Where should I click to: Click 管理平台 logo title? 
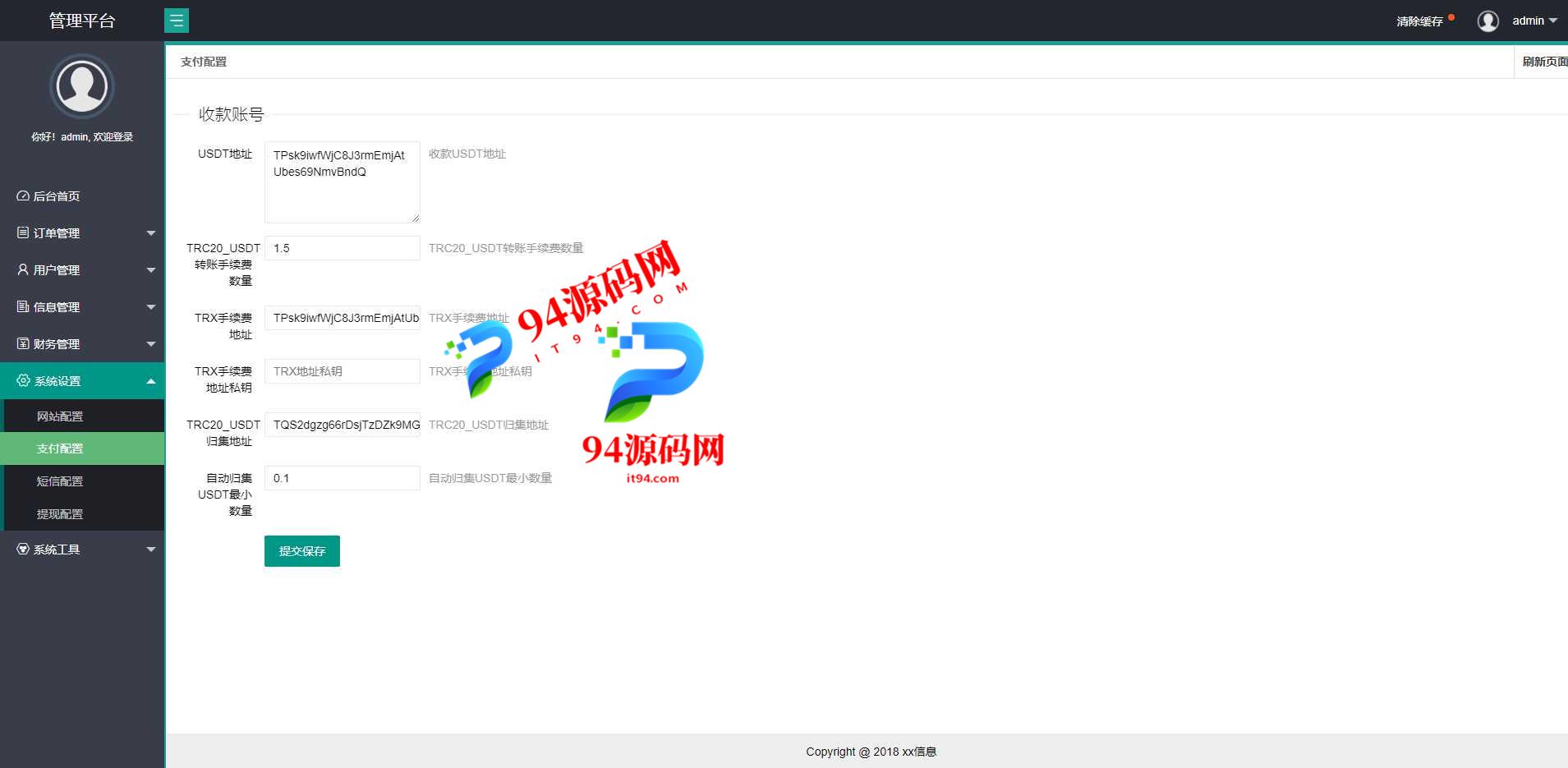tap(82, 21)
